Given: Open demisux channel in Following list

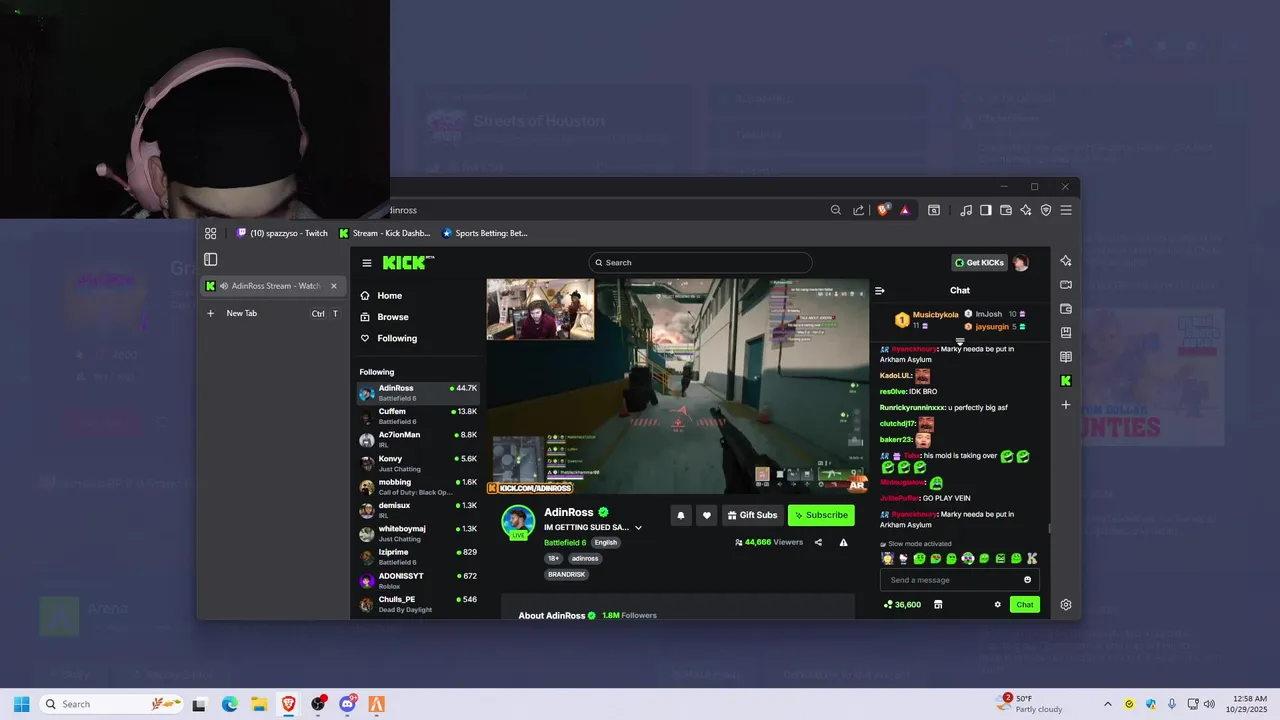Looking at the screenshot, I should 418,510.
